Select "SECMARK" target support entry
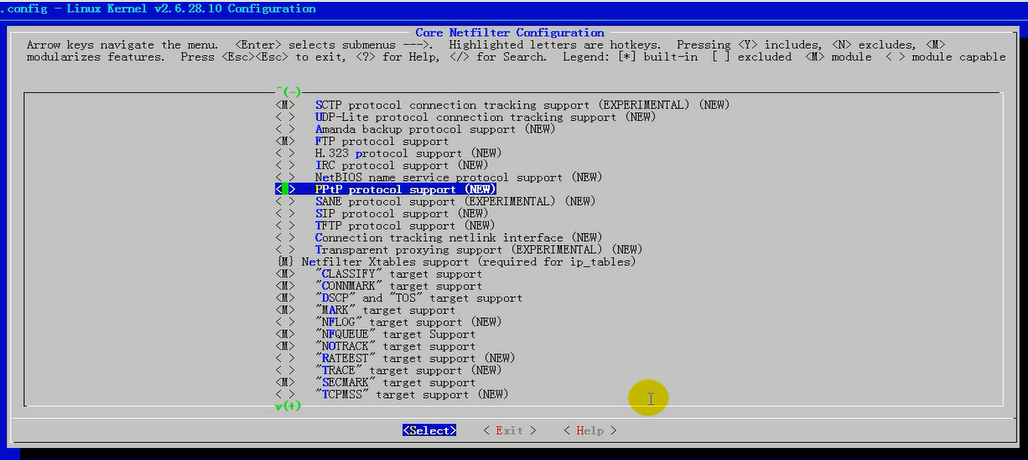The width and height of the screenshot is (1028, 460). tap(375, 382)
